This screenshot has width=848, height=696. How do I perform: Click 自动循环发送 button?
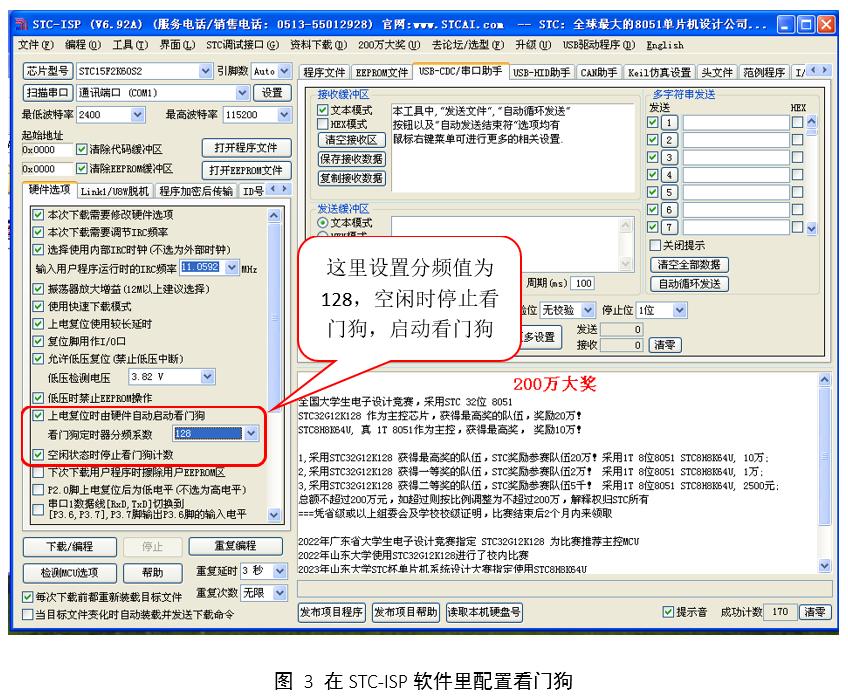pos(689,284)
